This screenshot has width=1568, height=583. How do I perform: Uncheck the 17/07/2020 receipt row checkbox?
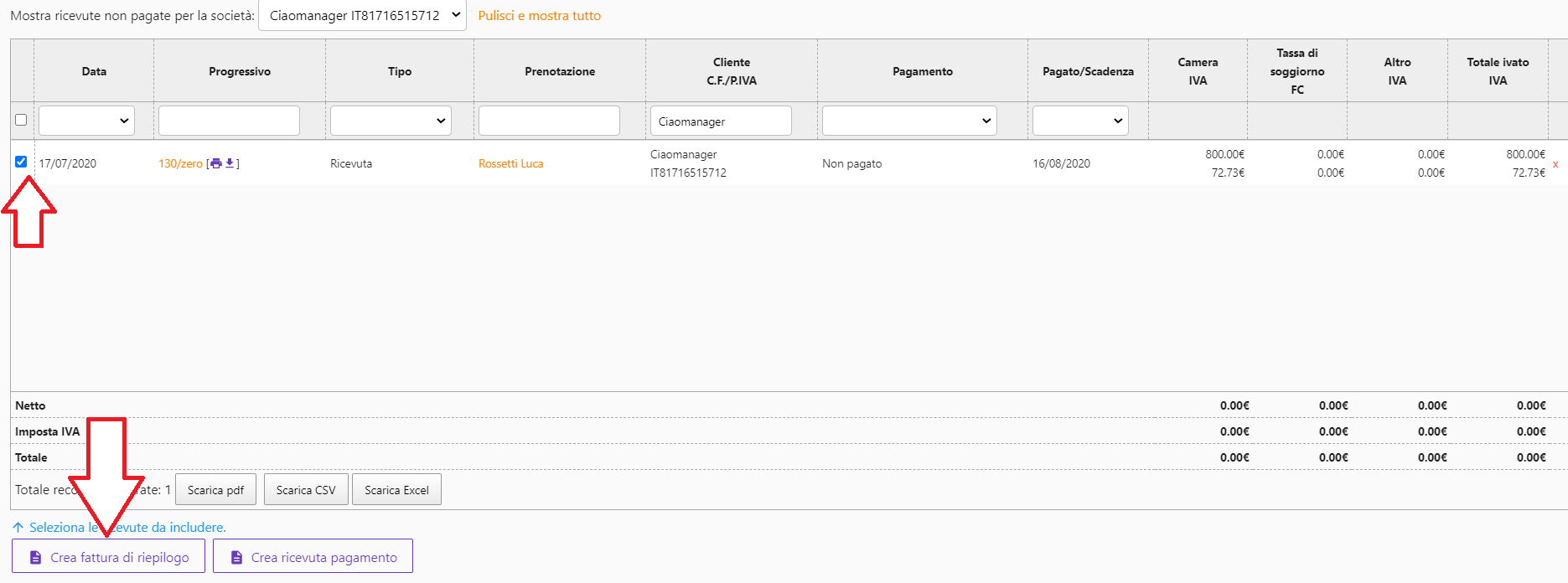click(21, 162)
